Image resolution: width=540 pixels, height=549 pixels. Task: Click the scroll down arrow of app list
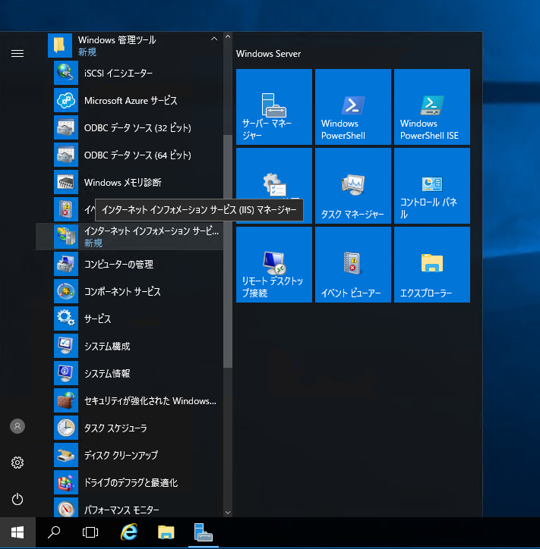228,512
